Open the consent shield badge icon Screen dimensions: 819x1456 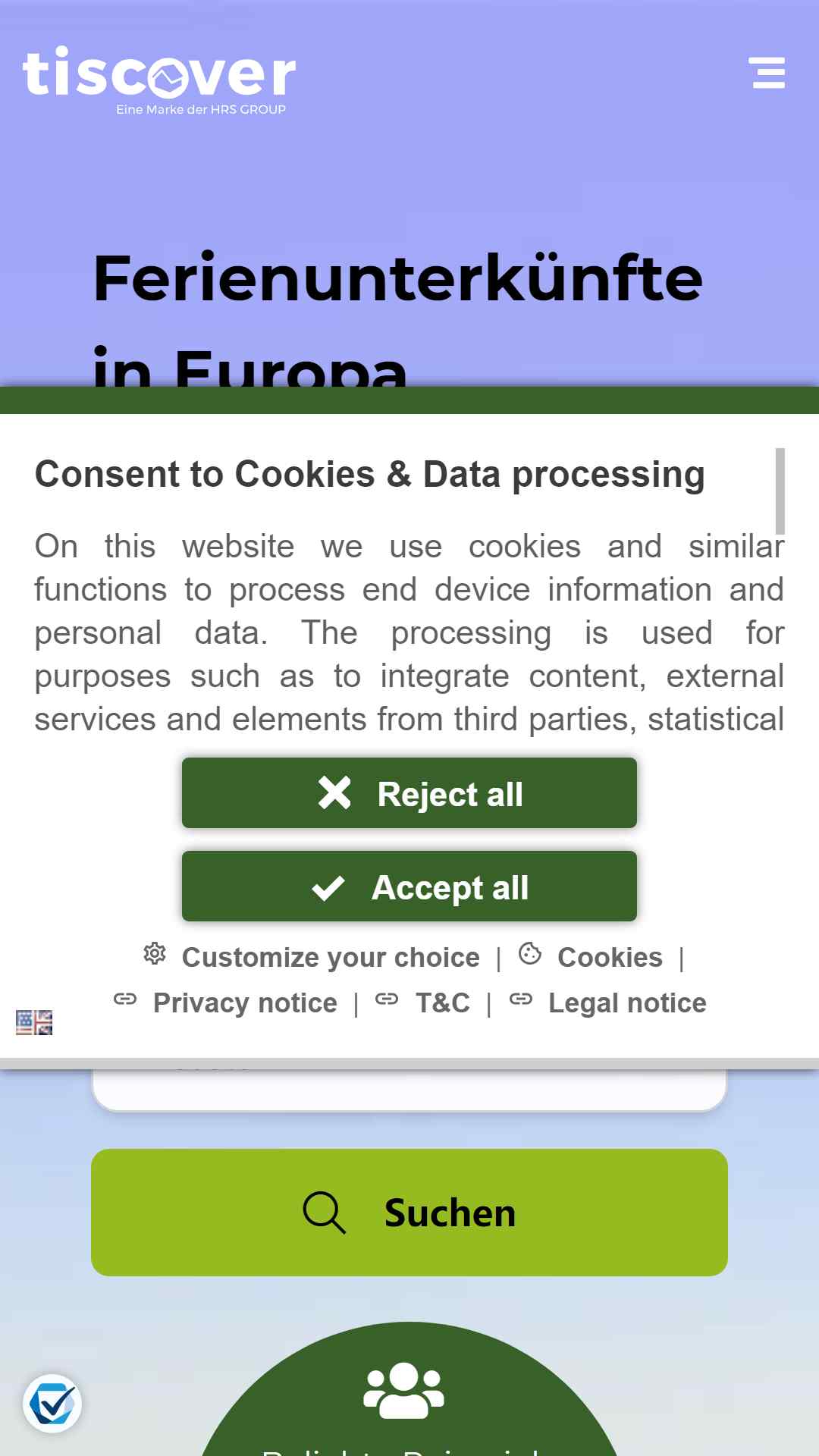(x=52, y=1403)
